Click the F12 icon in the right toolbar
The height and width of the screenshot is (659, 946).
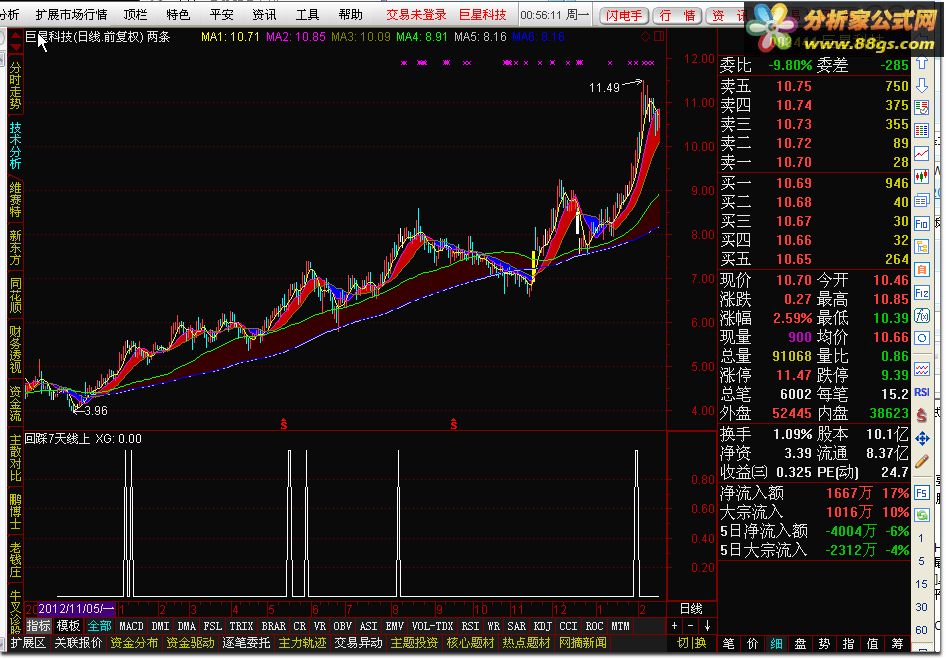pos(921,293)
